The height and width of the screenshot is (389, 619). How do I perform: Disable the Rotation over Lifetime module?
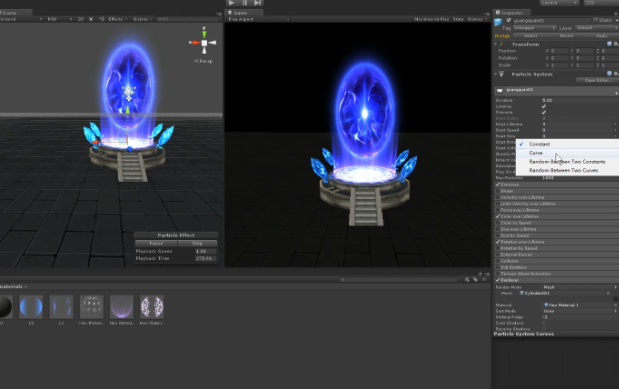click(498, 242)
